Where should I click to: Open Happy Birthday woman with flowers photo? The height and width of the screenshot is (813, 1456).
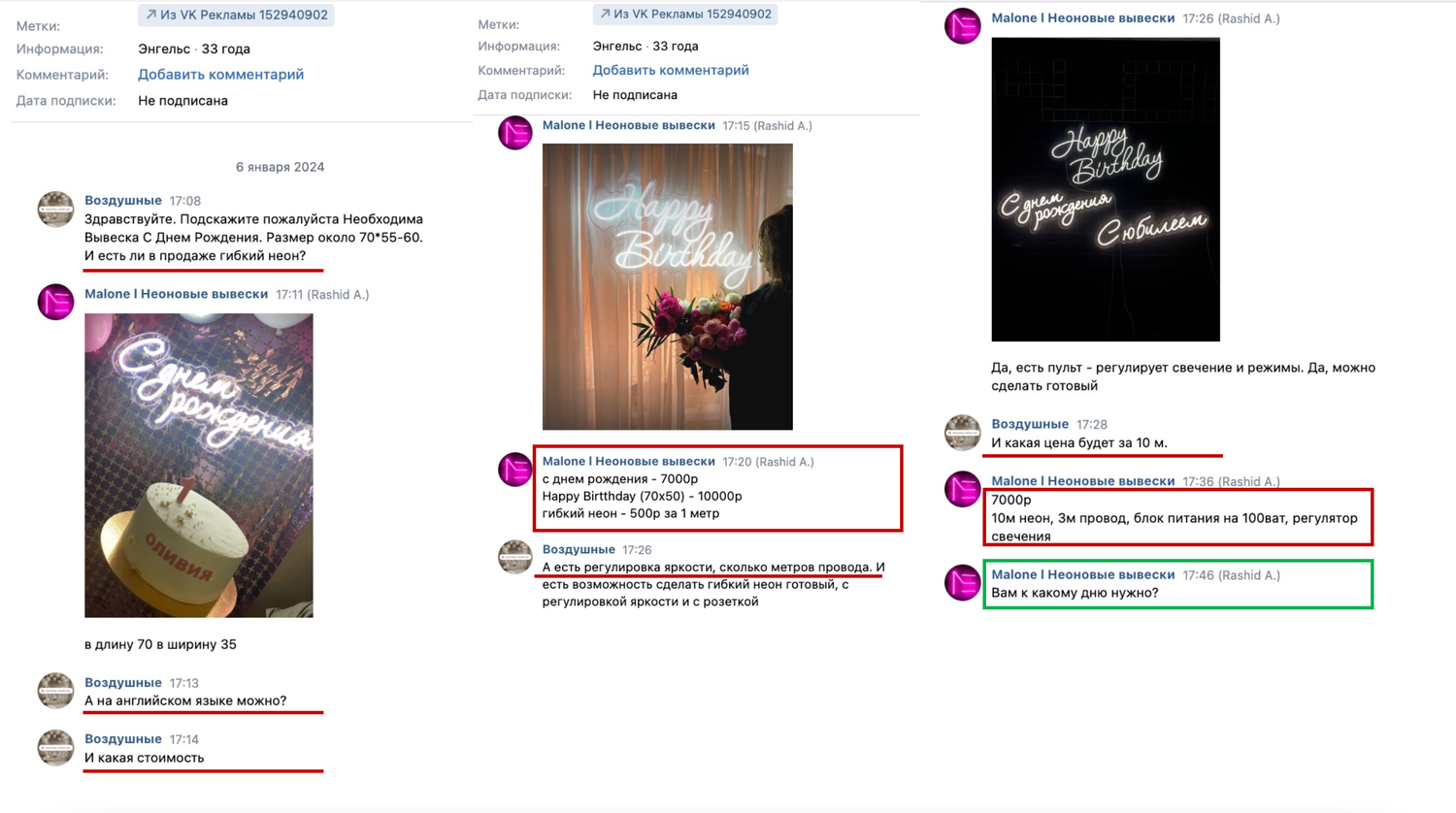click(668, 287)
